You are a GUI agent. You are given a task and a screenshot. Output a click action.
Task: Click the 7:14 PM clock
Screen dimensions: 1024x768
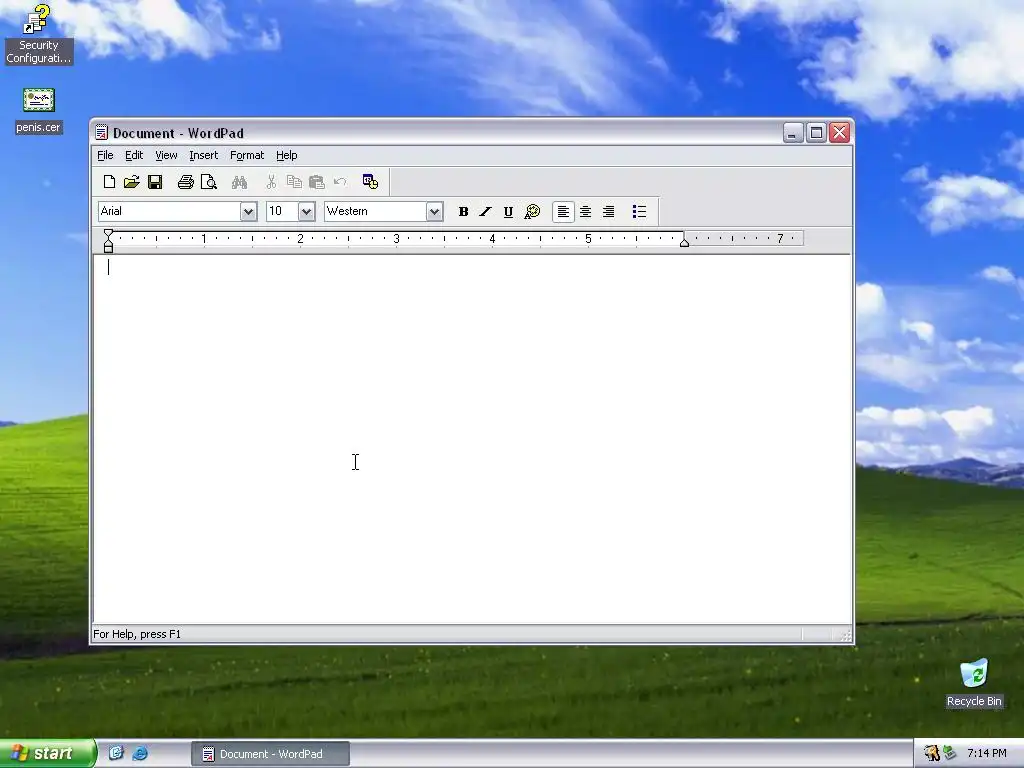pyautogui.click(x=987, y=754)
